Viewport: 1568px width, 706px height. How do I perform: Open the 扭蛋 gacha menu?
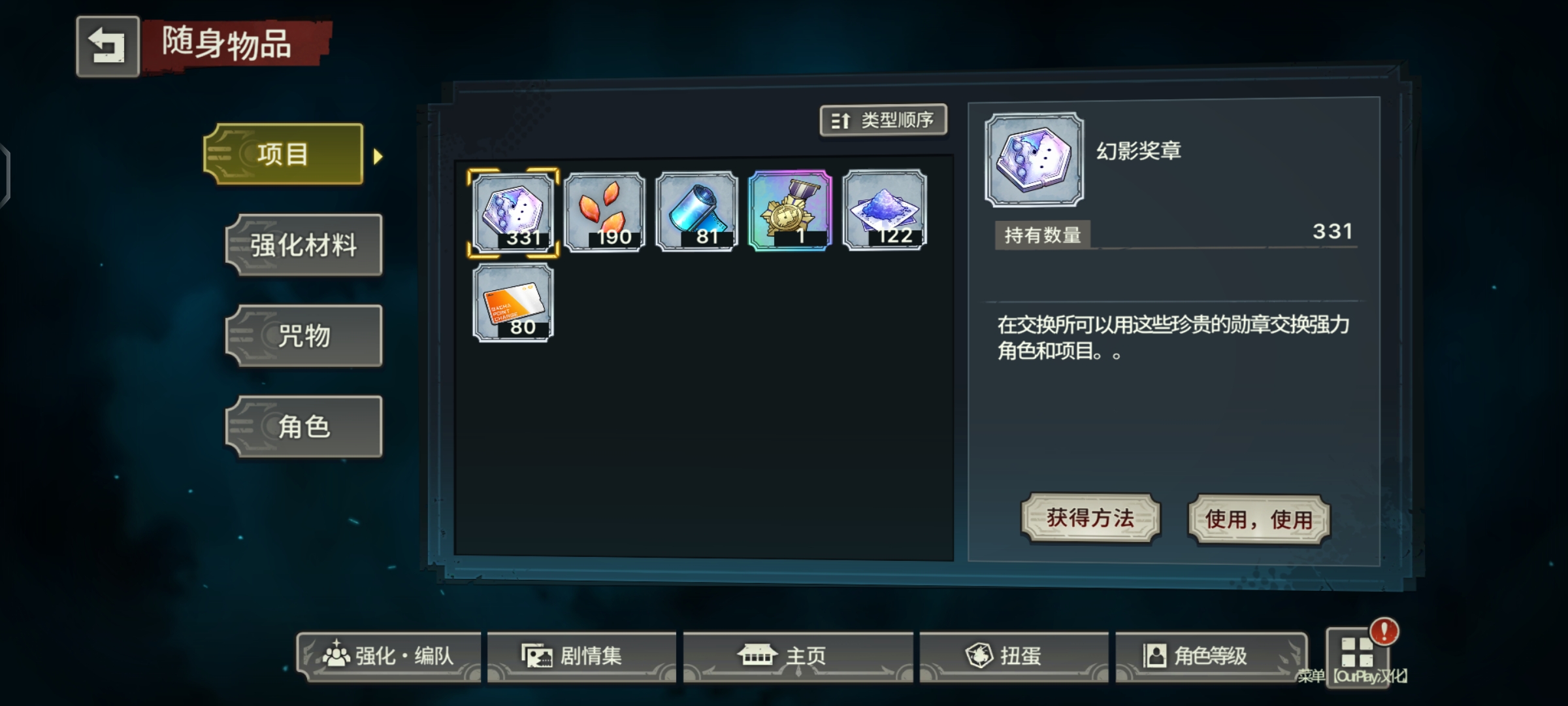coord(1014,656)
